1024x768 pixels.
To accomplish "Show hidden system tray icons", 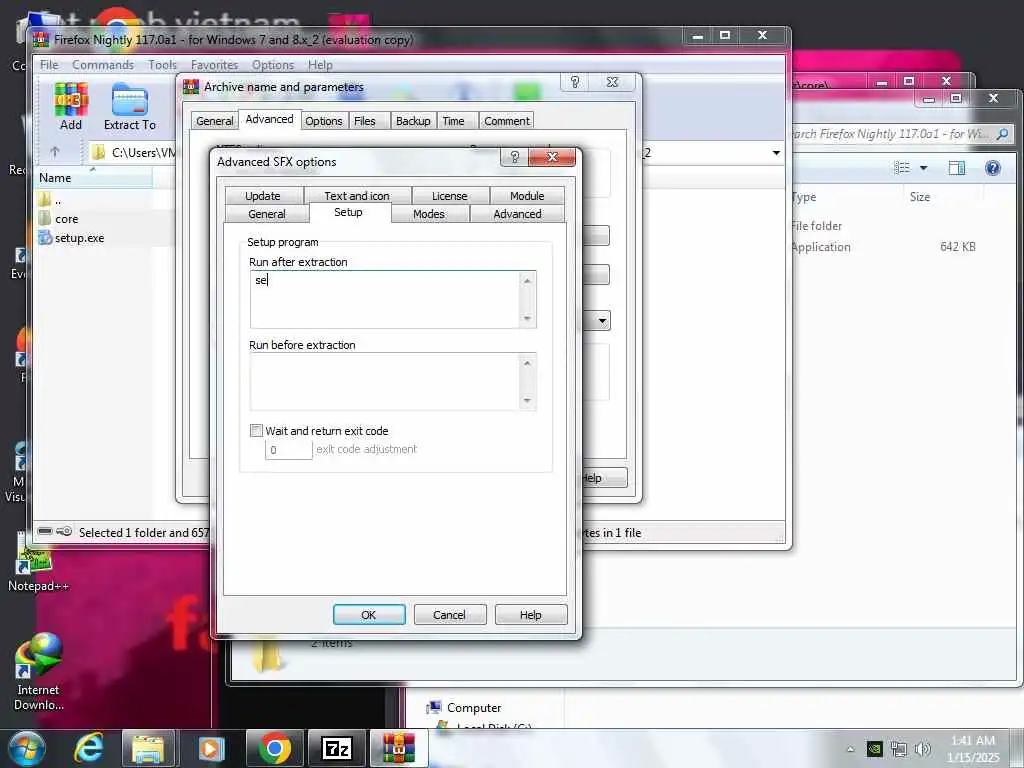I will click(x=850, y=749).
